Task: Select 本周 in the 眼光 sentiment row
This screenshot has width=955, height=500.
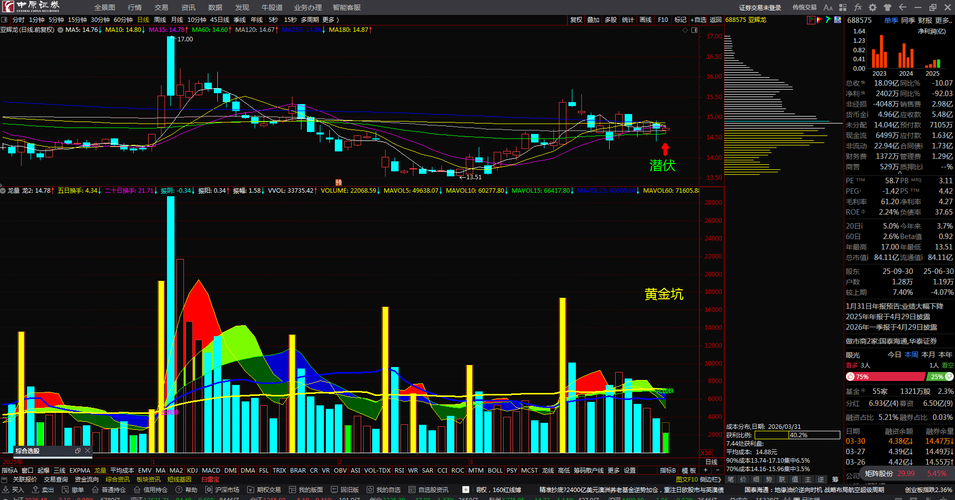Action: click(911, 354)
